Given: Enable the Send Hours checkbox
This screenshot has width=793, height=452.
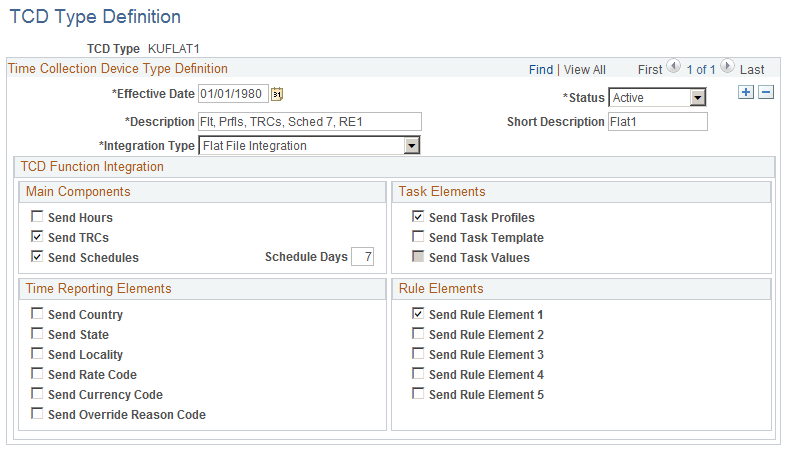Looking at the screenshot, I should [38, 217].
